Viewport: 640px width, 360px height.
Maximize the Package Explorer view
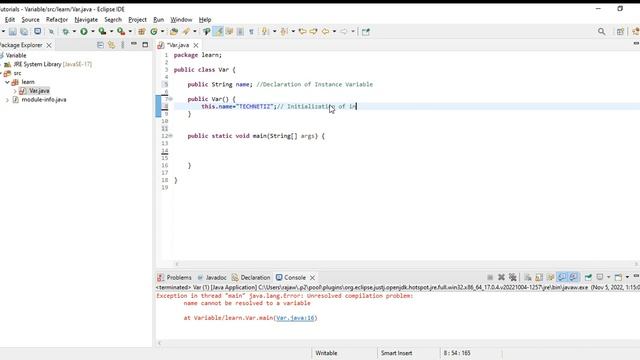(145, 44)
